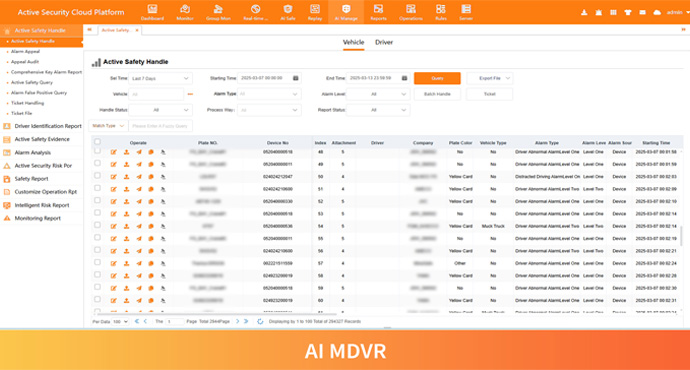Open the Export File dropdown
Image resolution: width=690 pixels, height=370 pixels.
point(489,78)
